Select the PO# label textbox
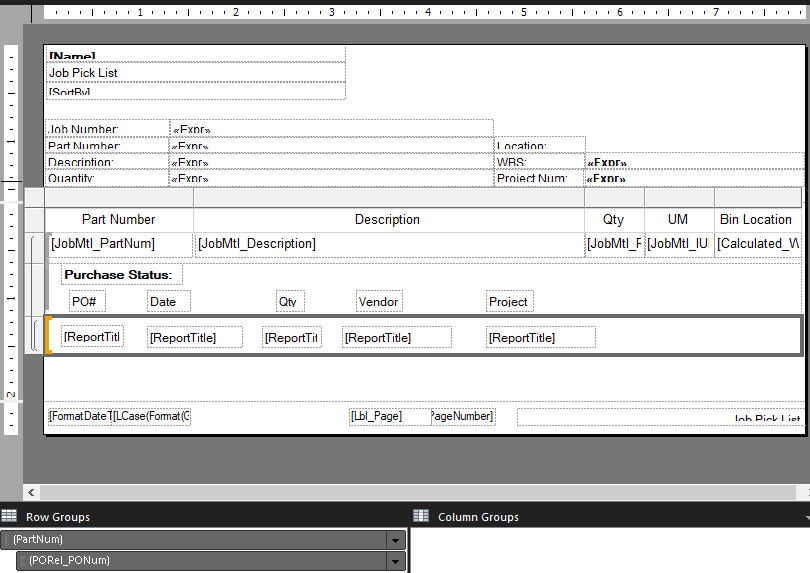 click(x=87, y=302)
